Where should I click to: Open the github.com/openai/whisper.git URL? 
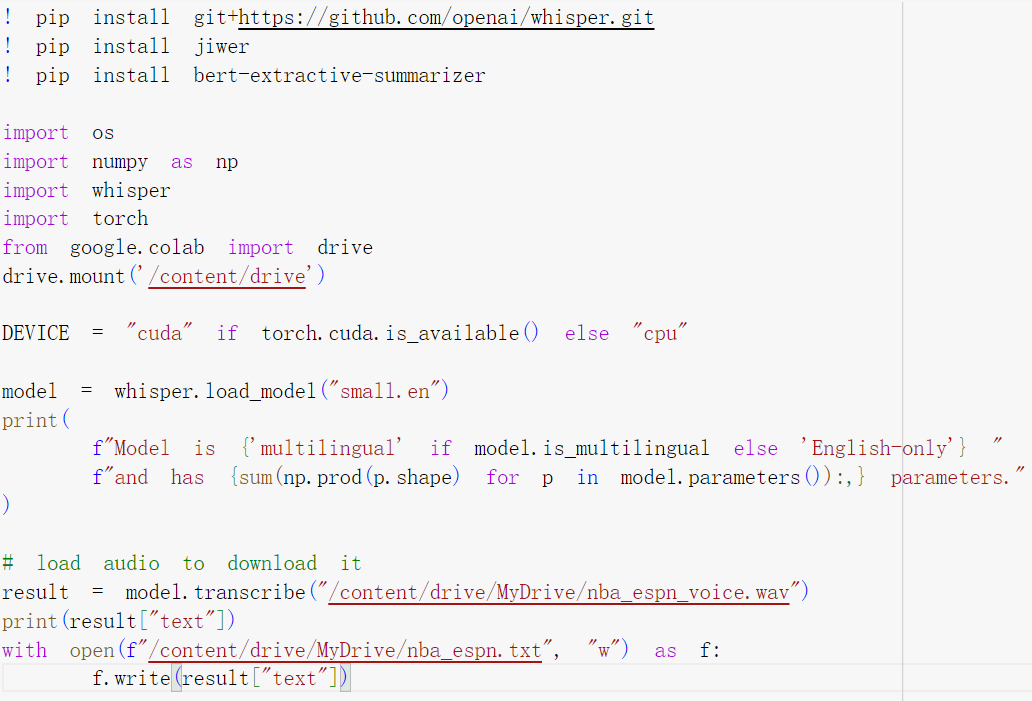[446, 17]
